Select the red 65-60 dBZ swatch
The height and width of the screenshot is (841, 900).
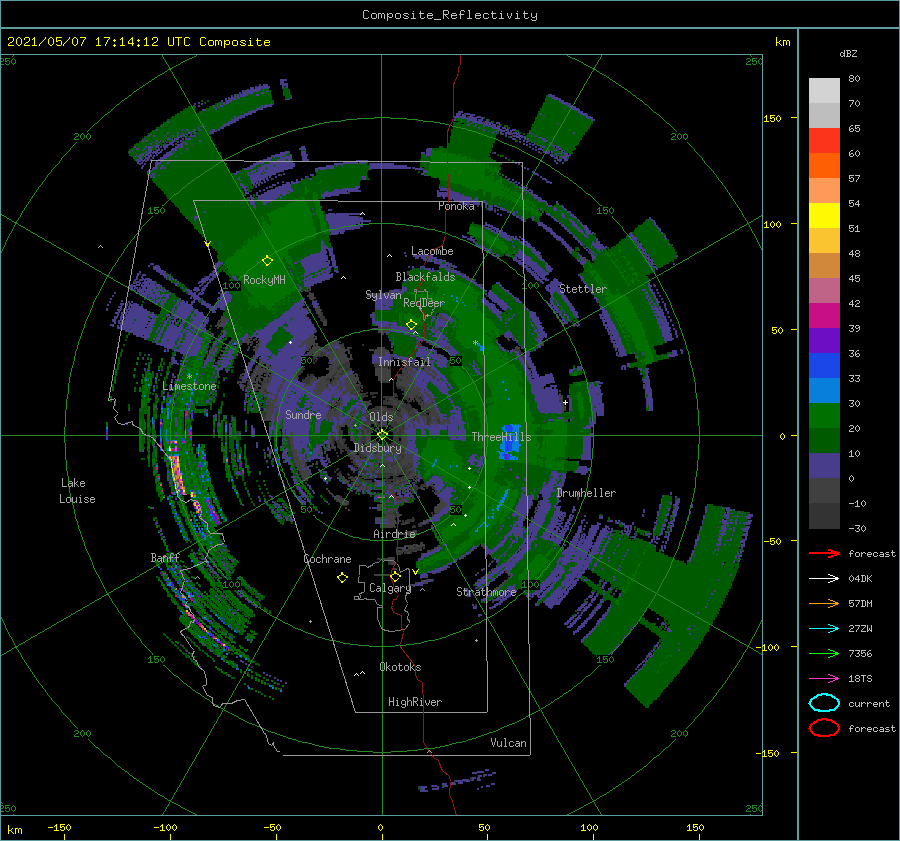coord(824,141)
